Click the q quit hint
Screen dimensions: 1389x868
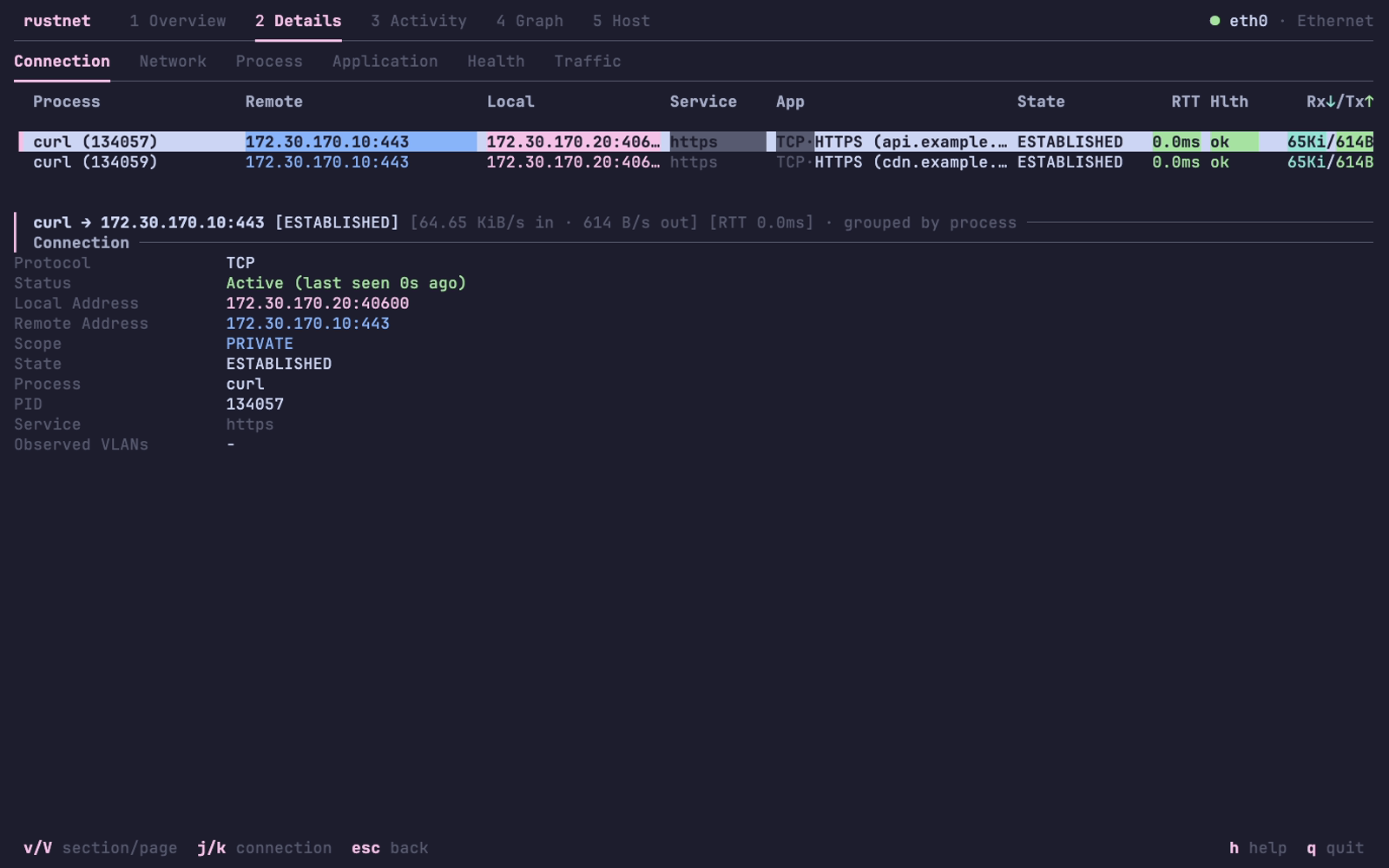click(1335, 848)
